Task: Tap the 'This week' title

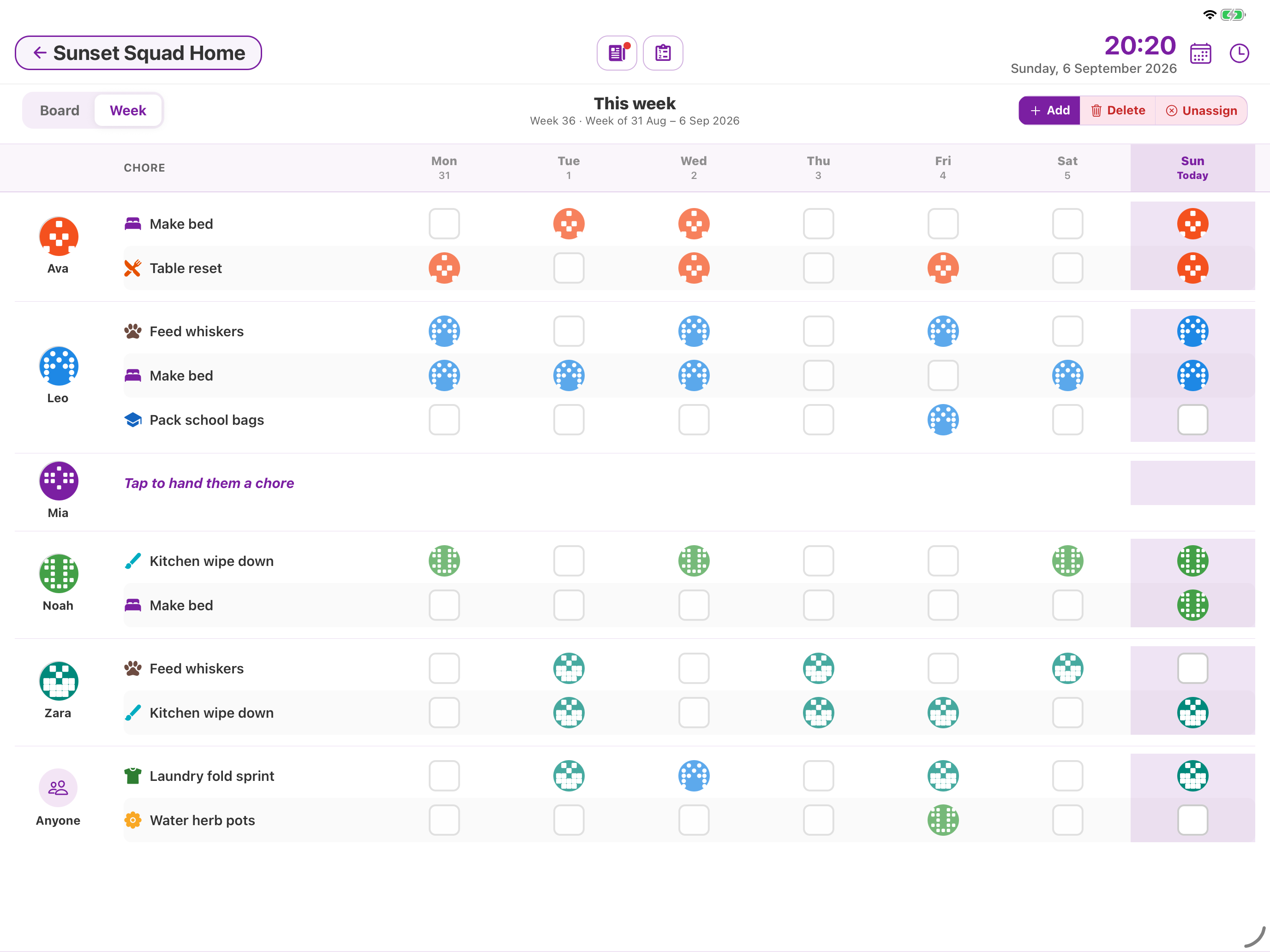Action: coord(635,103)
